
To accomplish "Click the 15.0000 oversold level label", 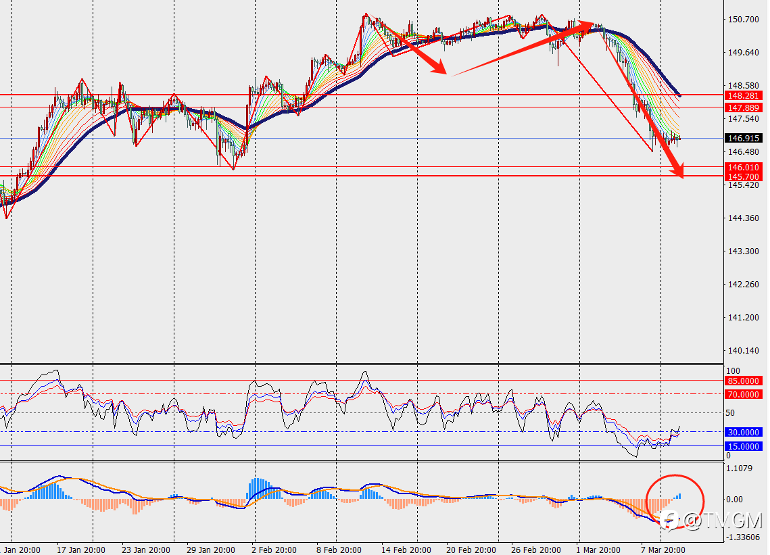I will coord(743,446).
